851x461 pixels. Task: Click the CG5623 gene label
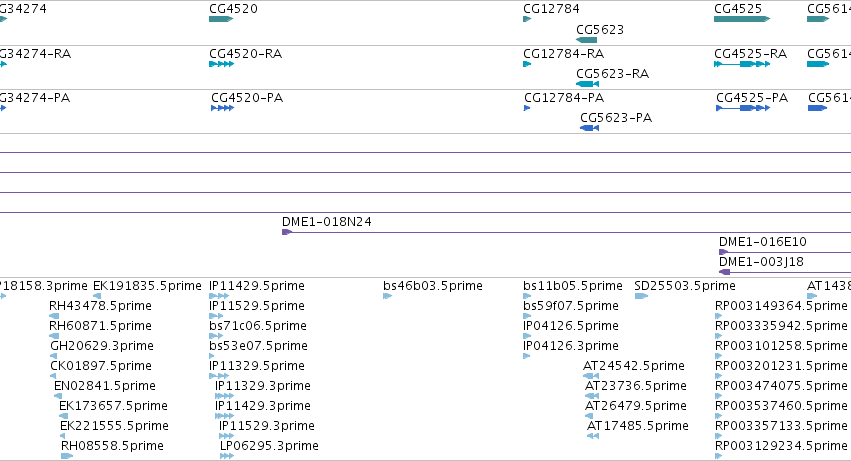(x=600, y=29)
